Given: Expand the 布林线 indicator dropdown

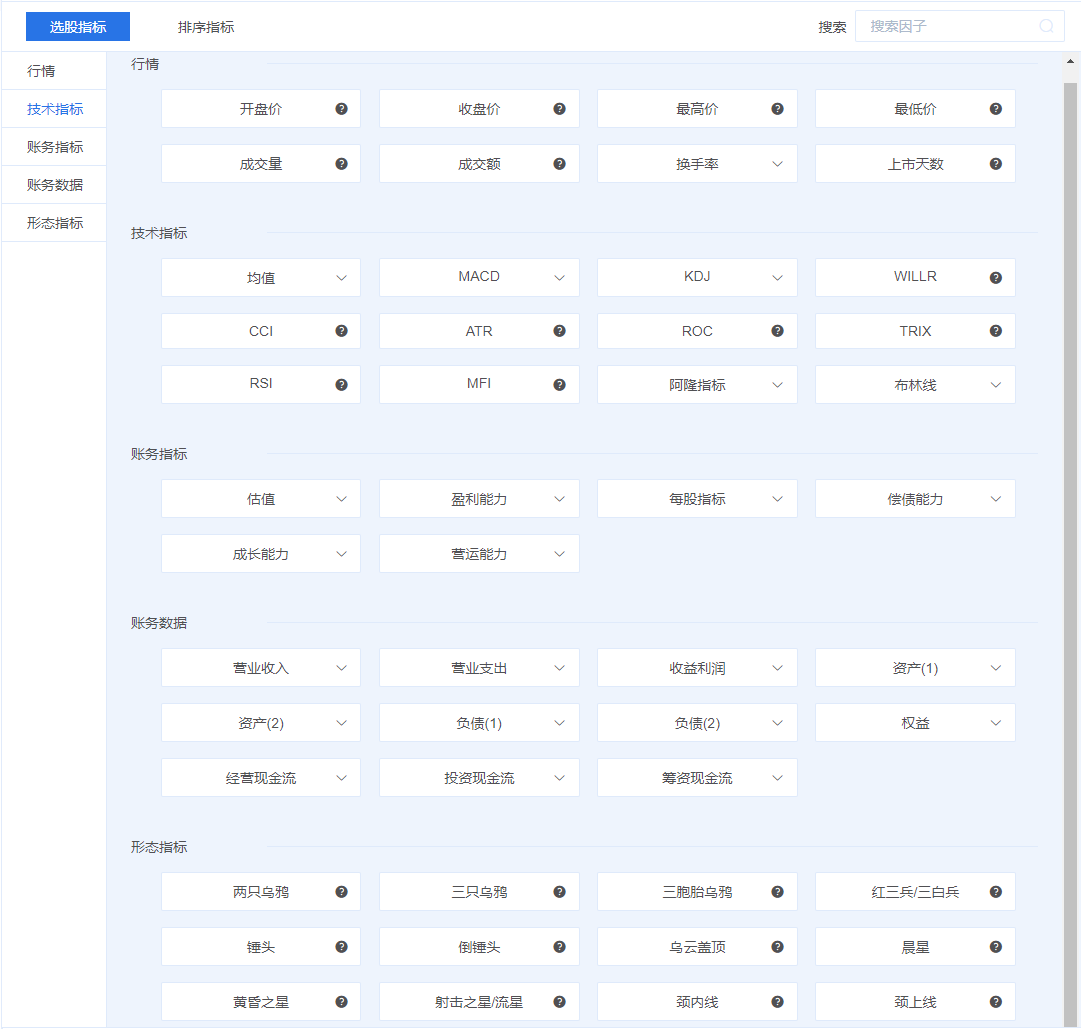Looking at the screenshot, I should coord(995,385).
